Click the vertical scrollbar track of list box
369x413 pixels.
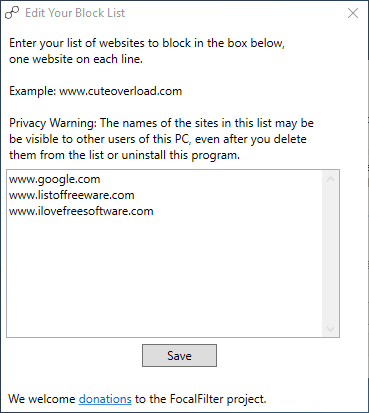click(330, 254)
